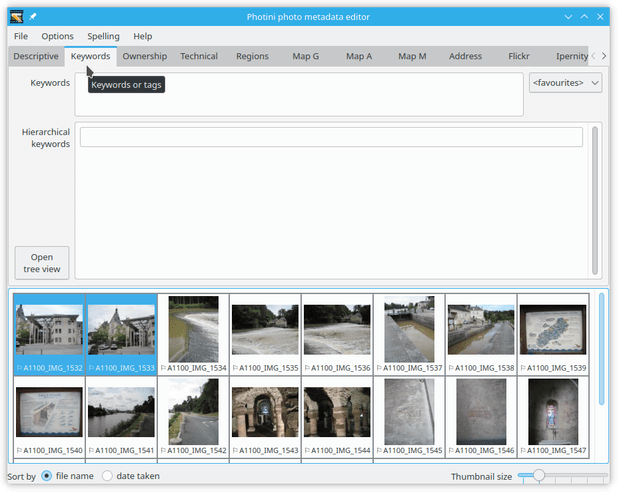This screenshot has width=618, height=492.
Task: Switch to the Map A tab
Action: coord(359,56)
